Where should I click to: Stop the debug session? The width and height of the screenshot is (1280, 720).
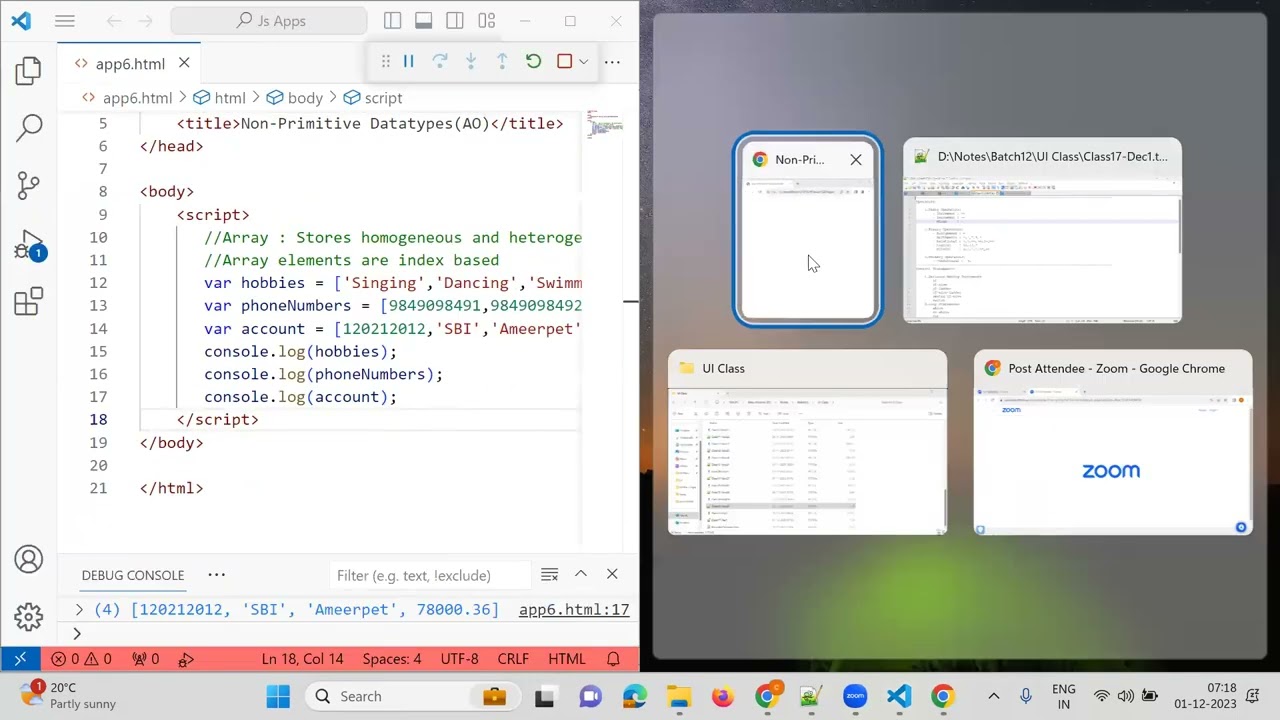click(x=564, y=62)
